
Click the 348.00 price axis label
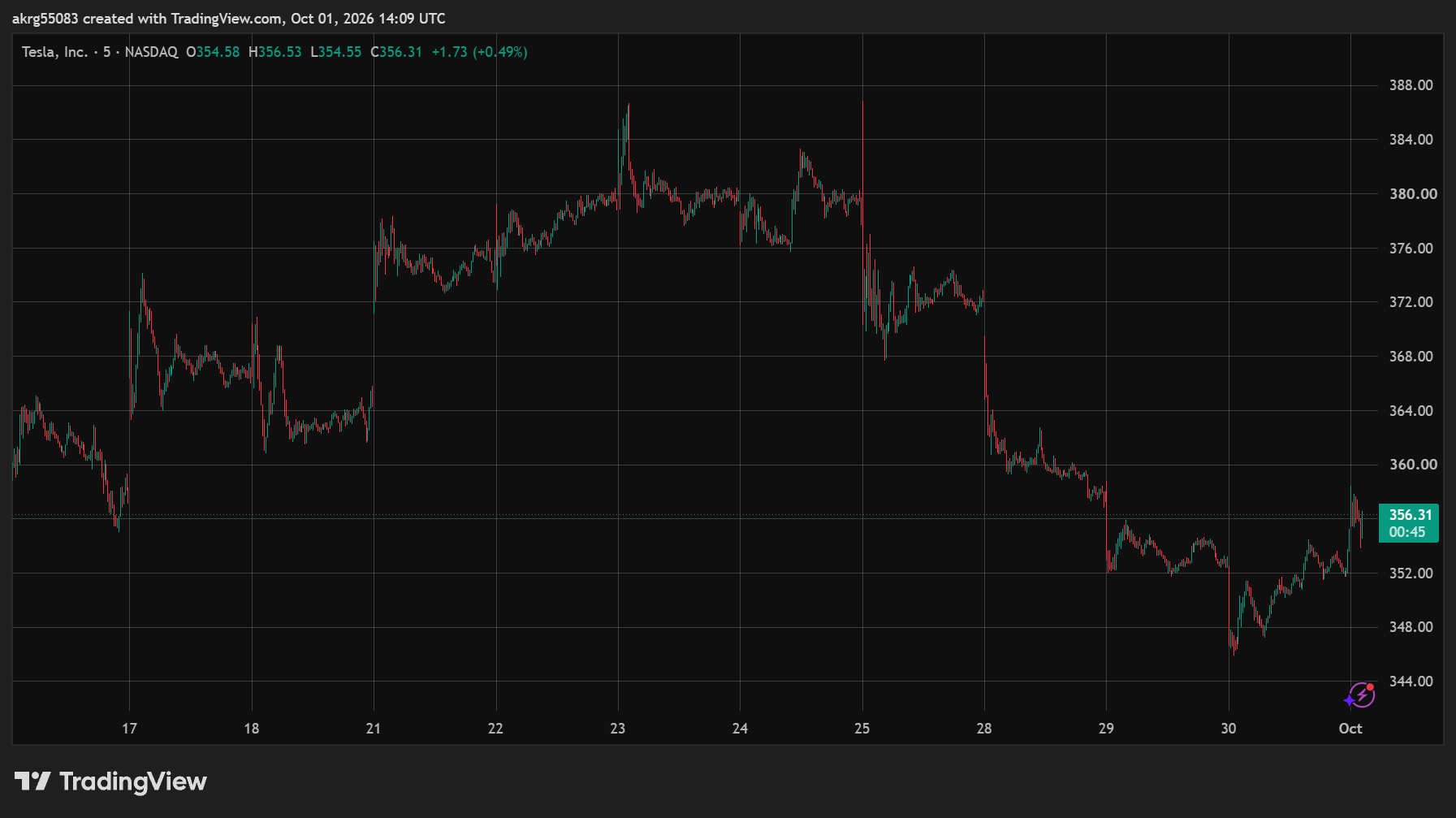tap(1411, 627)
